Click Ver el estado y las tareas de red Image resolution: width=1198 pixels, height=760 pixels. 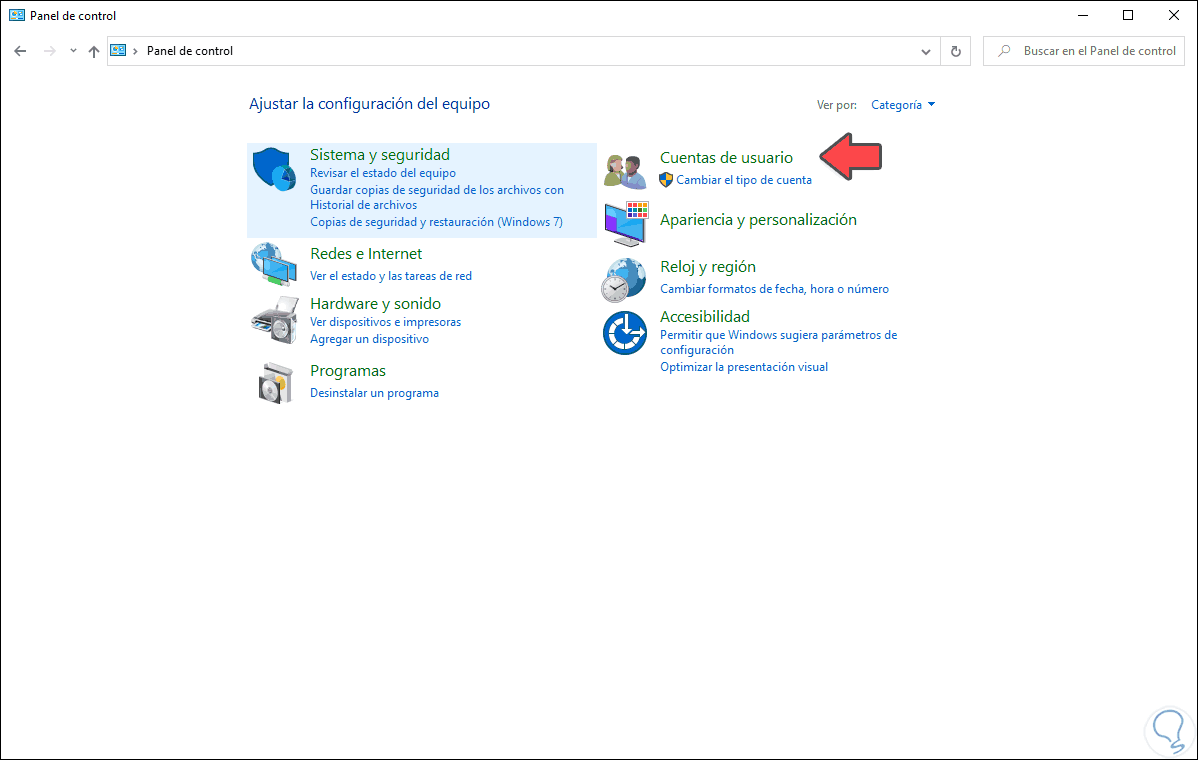(391, 276)
